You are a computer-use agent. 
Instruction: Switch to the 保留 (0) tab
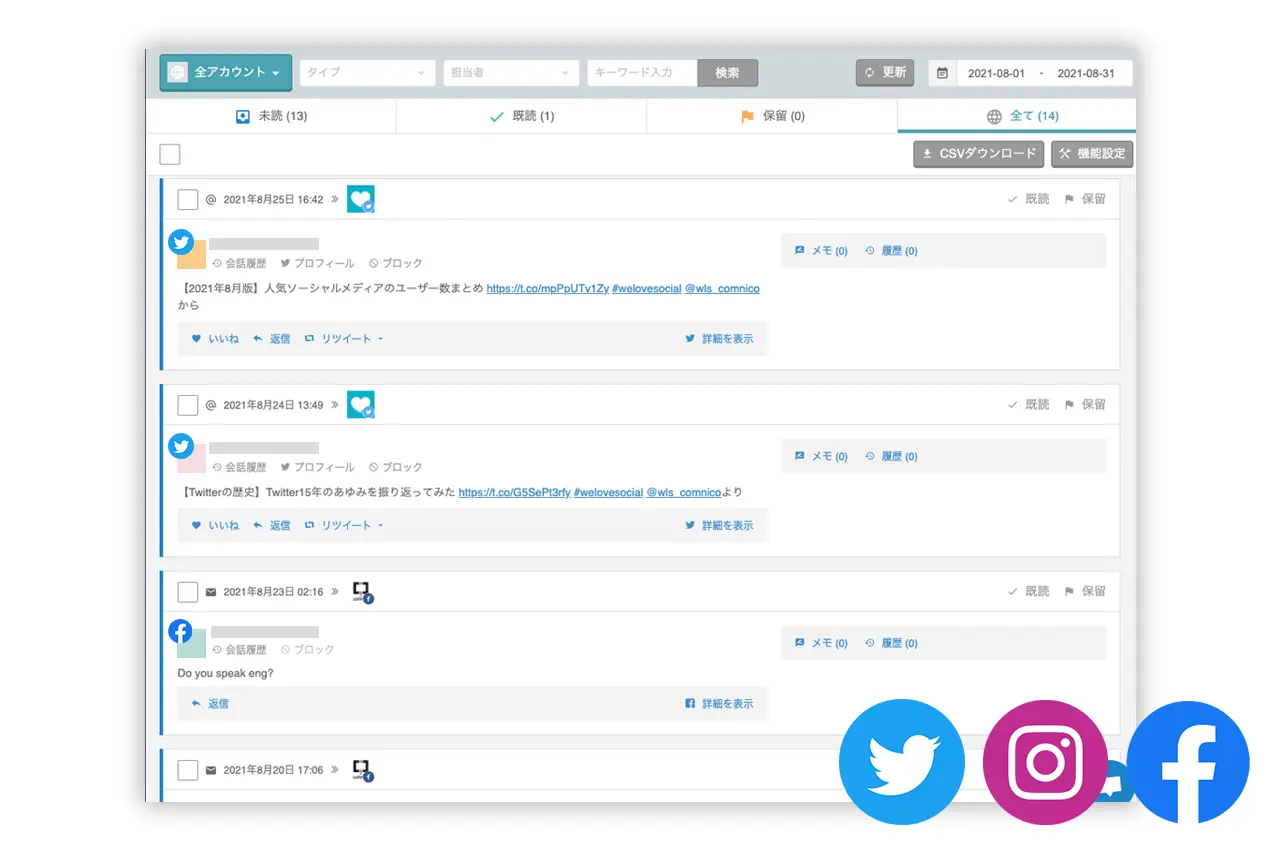click(772, 116)
